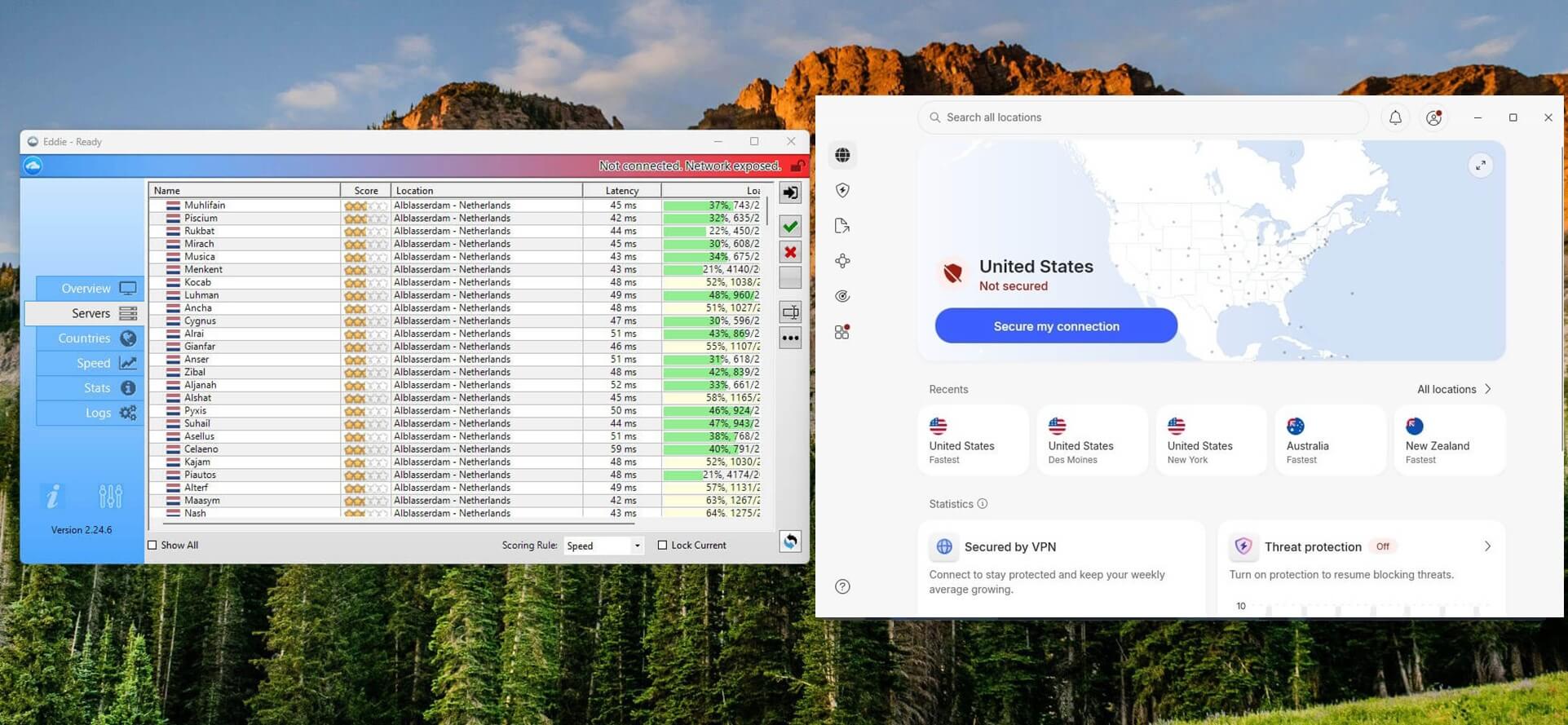Select the Piscium server row
1568x725 pixels.
coord(455,219)
